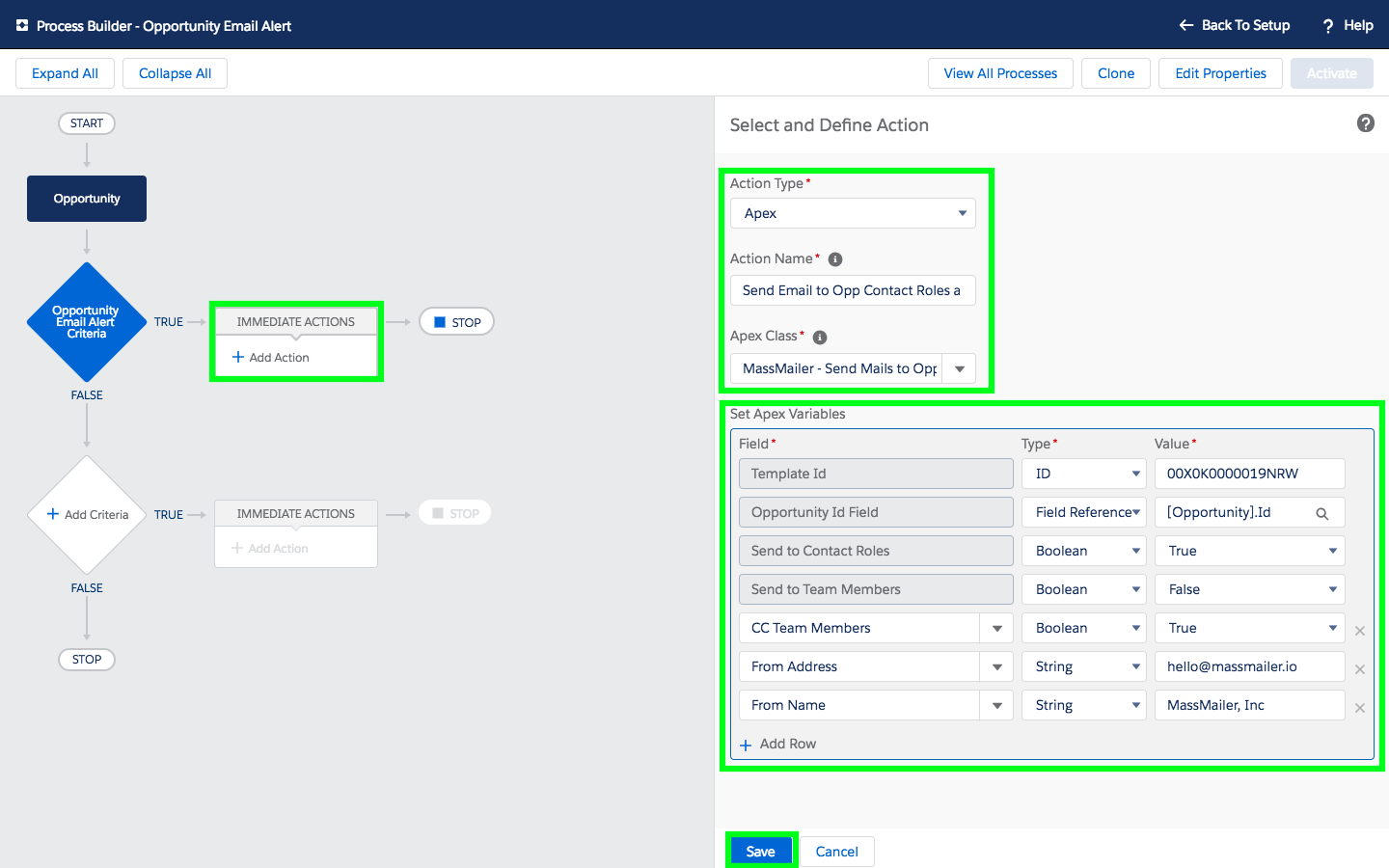Select Collapse All in the top toolbar
The image size is (1389, 868).
175,73
